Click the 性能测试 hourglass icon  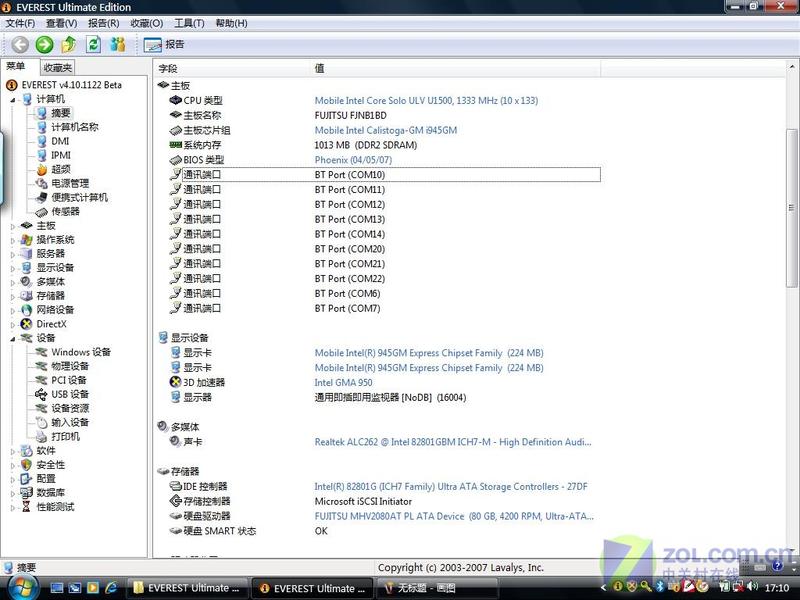pos(27,507)
